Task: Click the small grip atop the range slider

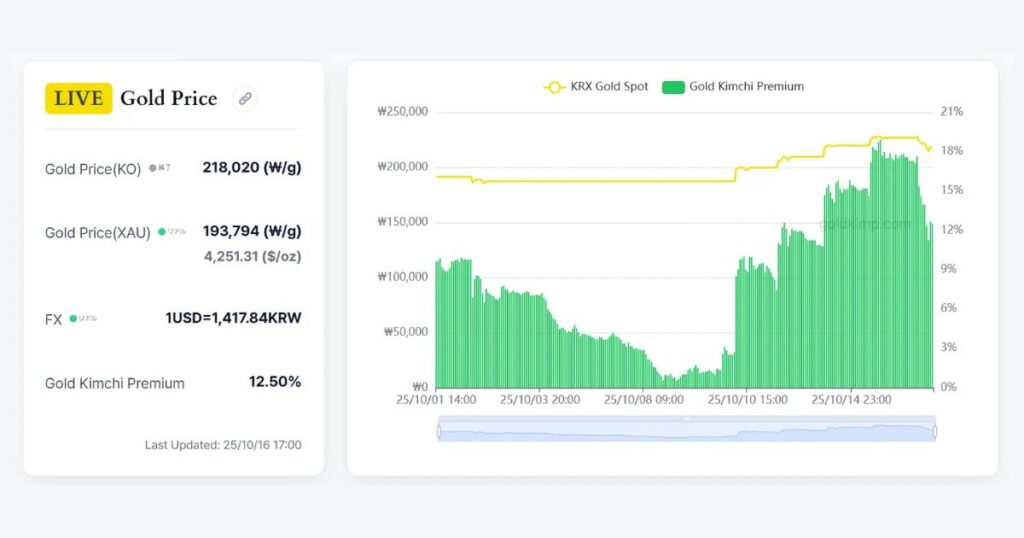Action: [x=686, y=419]
